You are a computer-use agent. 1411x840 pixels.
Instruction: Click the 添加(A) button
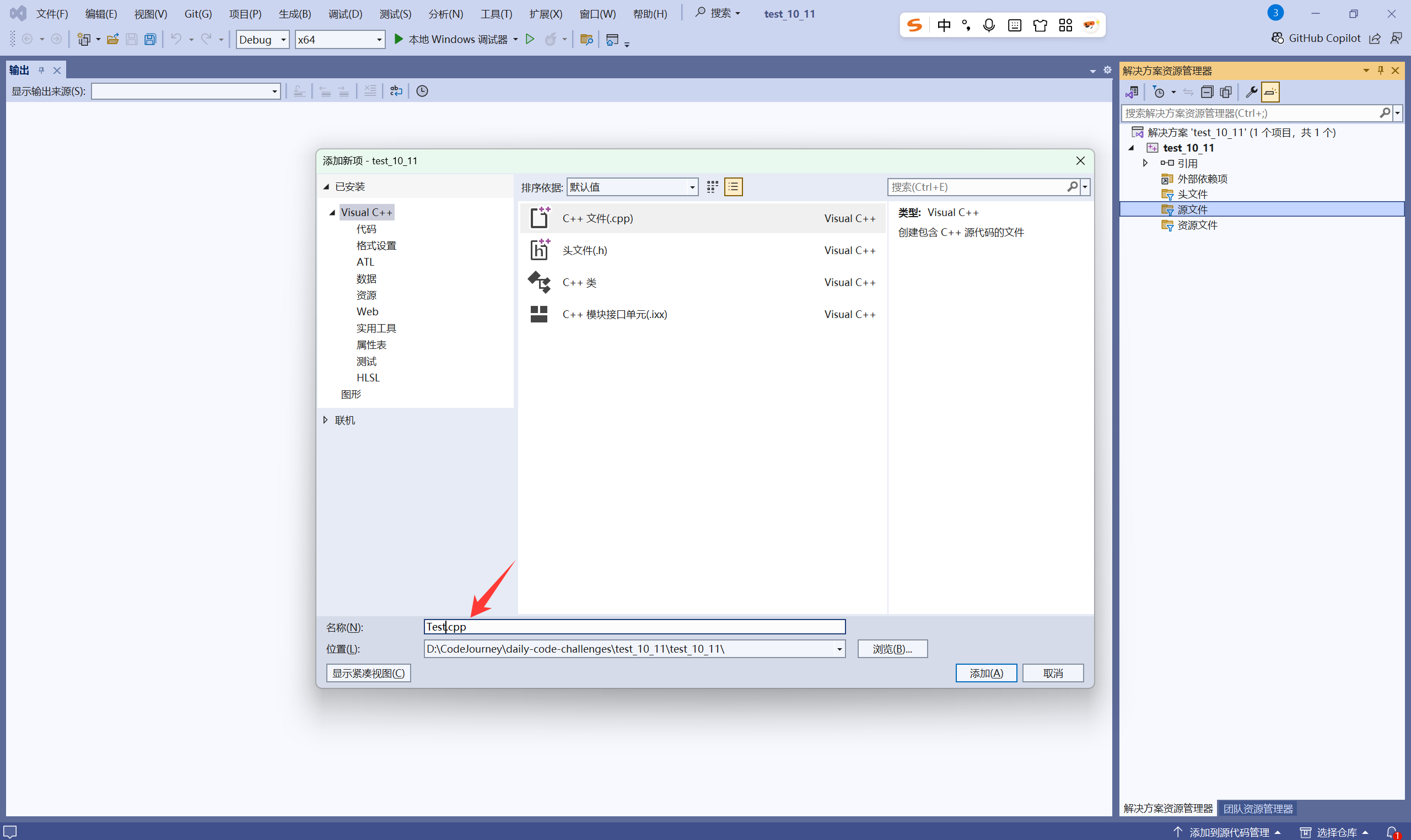(x=986, y=673)
